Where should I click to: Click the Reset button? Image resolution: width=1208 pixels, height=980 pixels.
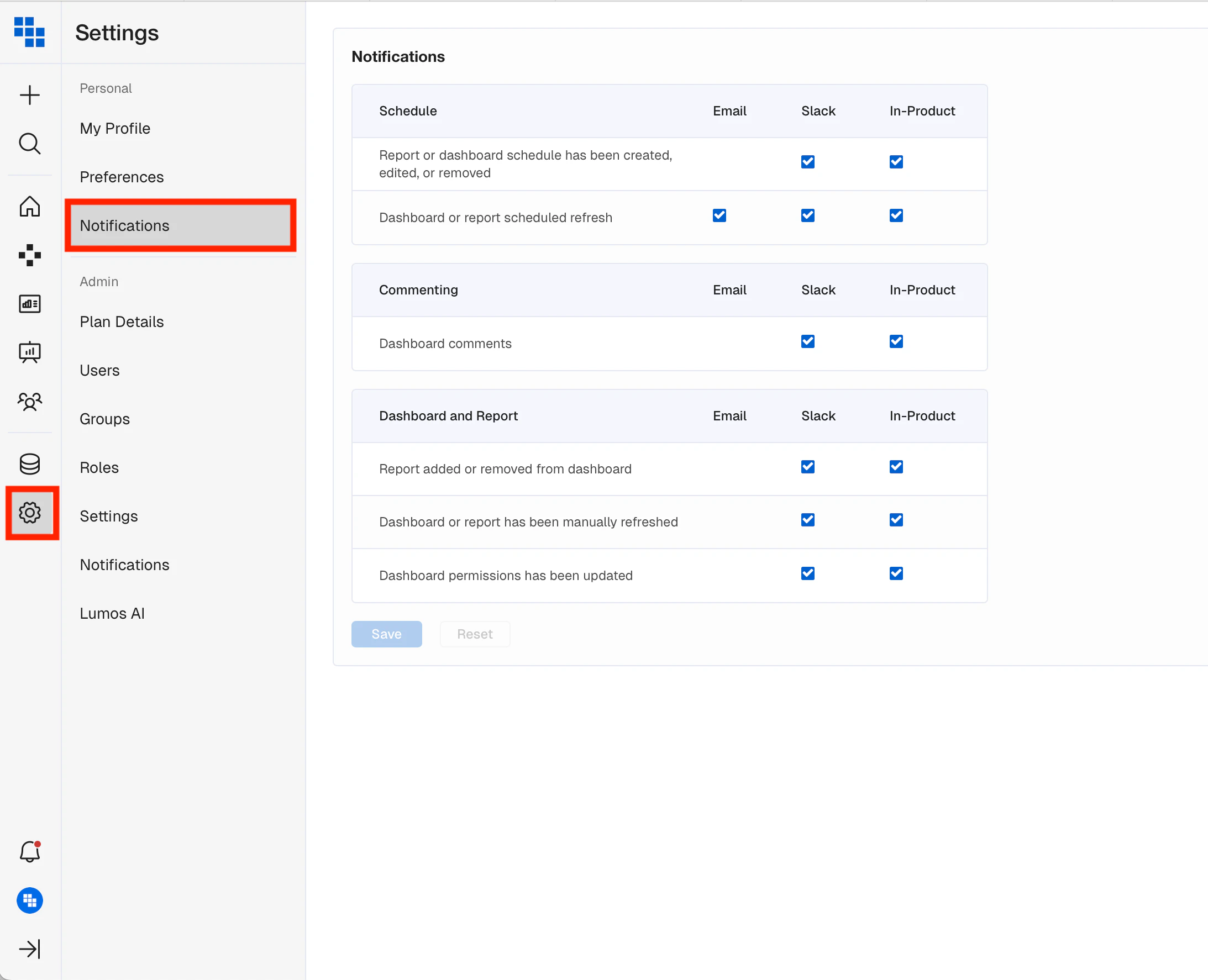coord(474,634)
